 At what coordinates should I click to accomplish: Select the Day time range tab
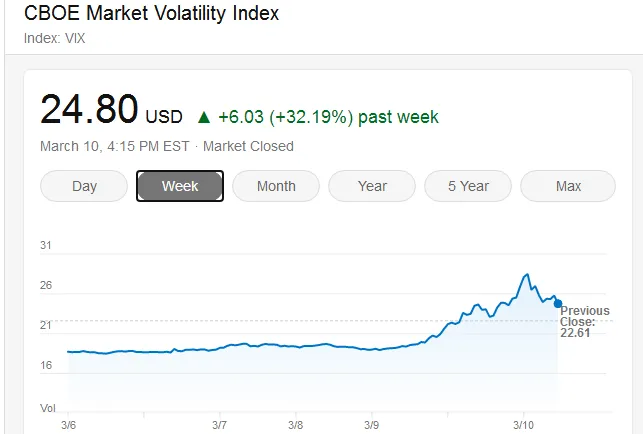pyautogui.click(x=84, y=186)
